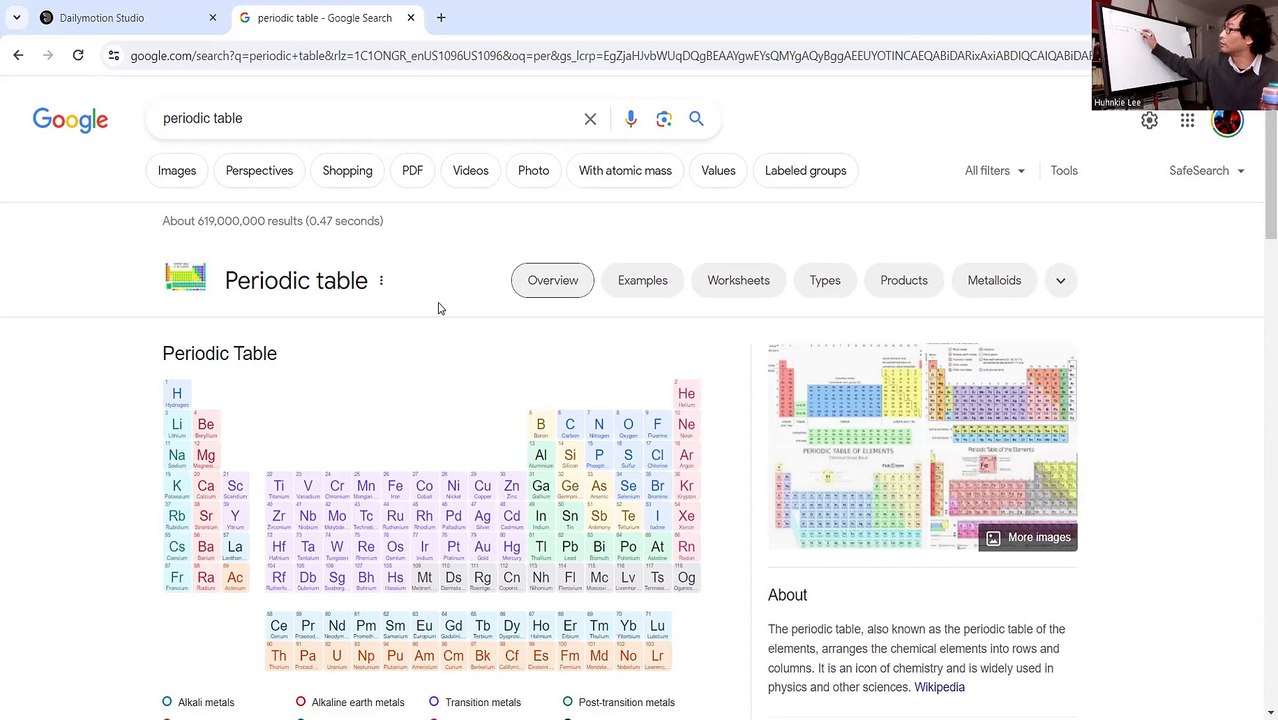Click the Silicon Si element cell
The image size is (1278, 720).
[570, 457]
